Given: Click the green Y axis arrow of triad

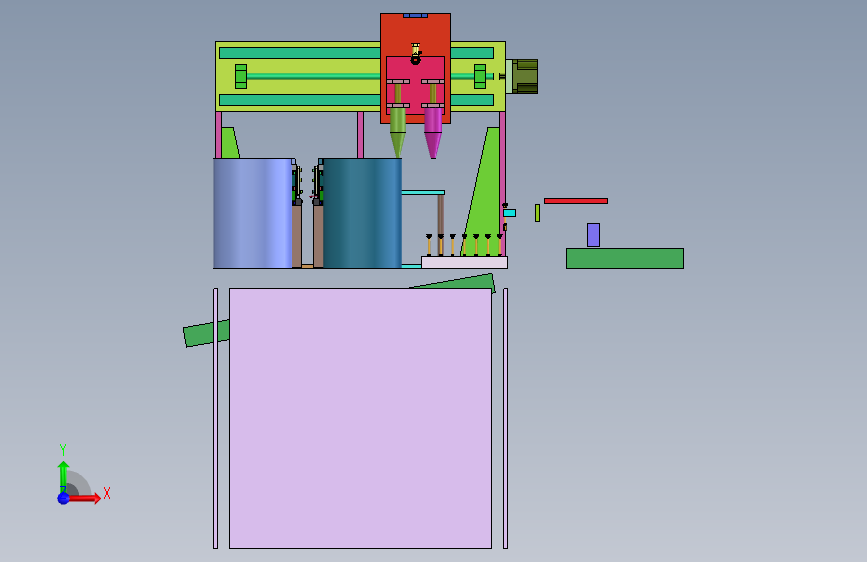Looking at the screenshot, I should point(64,477).
